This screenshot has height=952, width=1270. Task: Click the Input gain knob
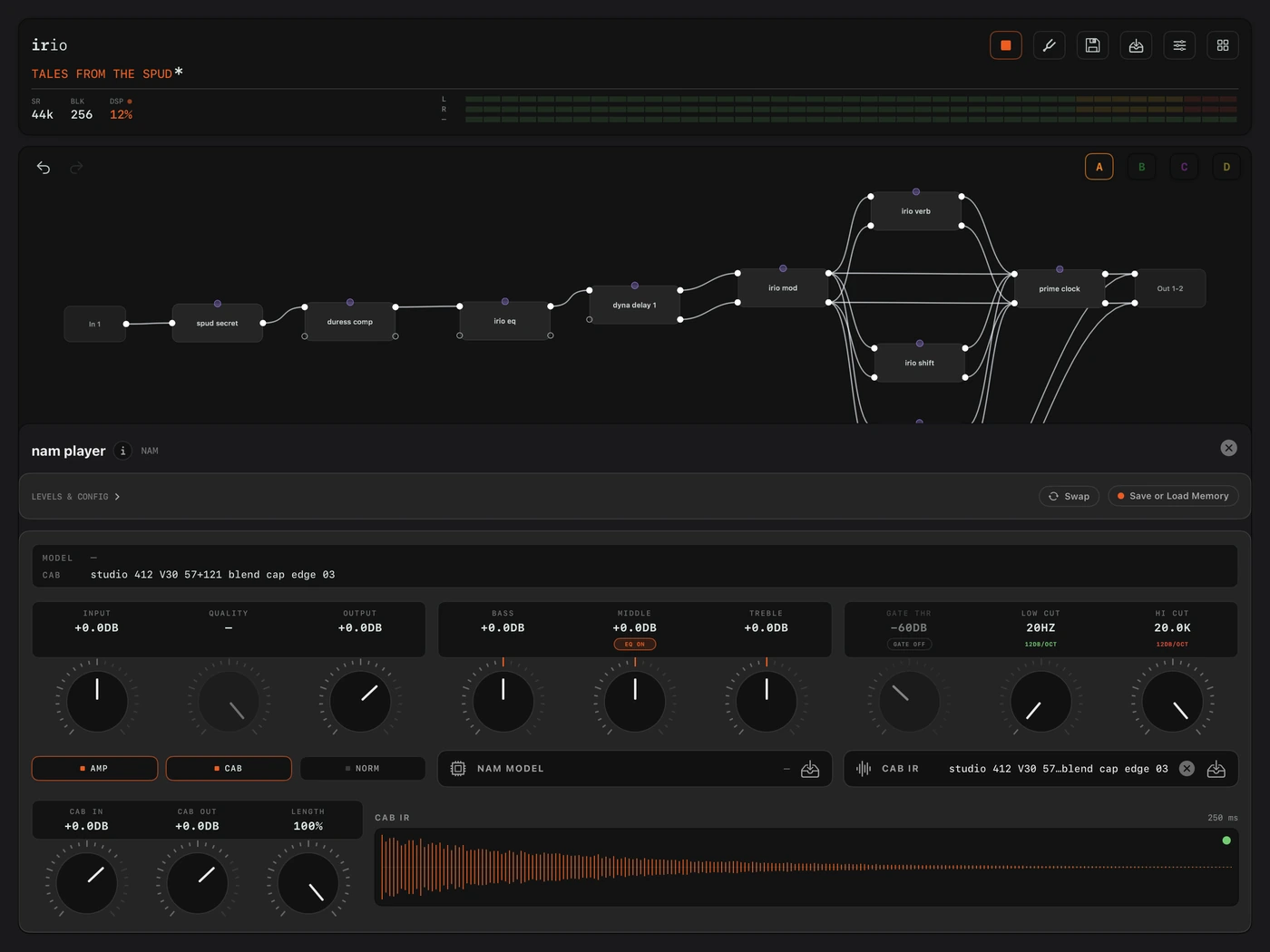pos(97,701)
